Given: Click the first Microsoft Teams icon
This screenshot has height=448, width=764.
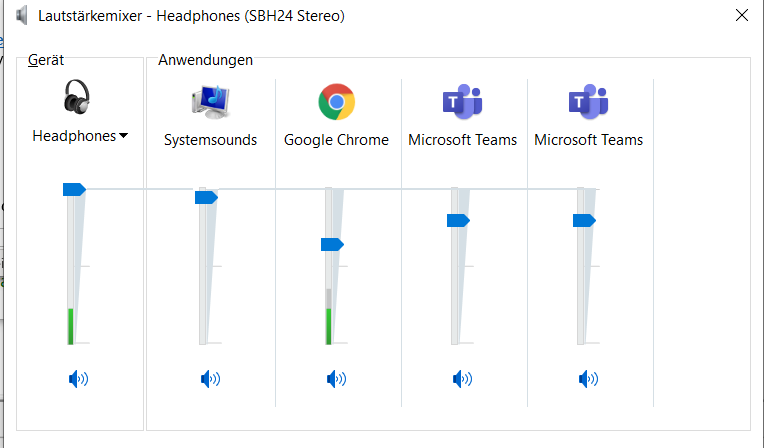Looking at the screenshot, I should (462, 101).
